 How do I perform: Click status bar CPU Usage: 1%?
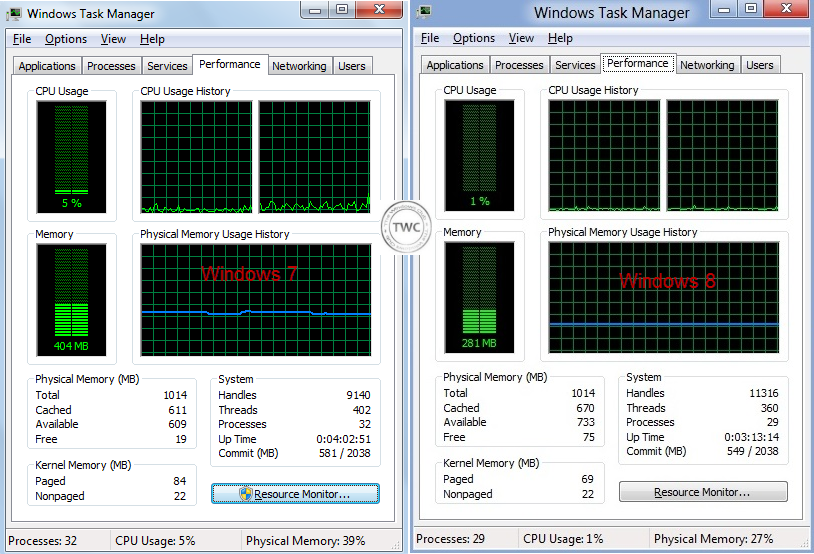point(563,539)
